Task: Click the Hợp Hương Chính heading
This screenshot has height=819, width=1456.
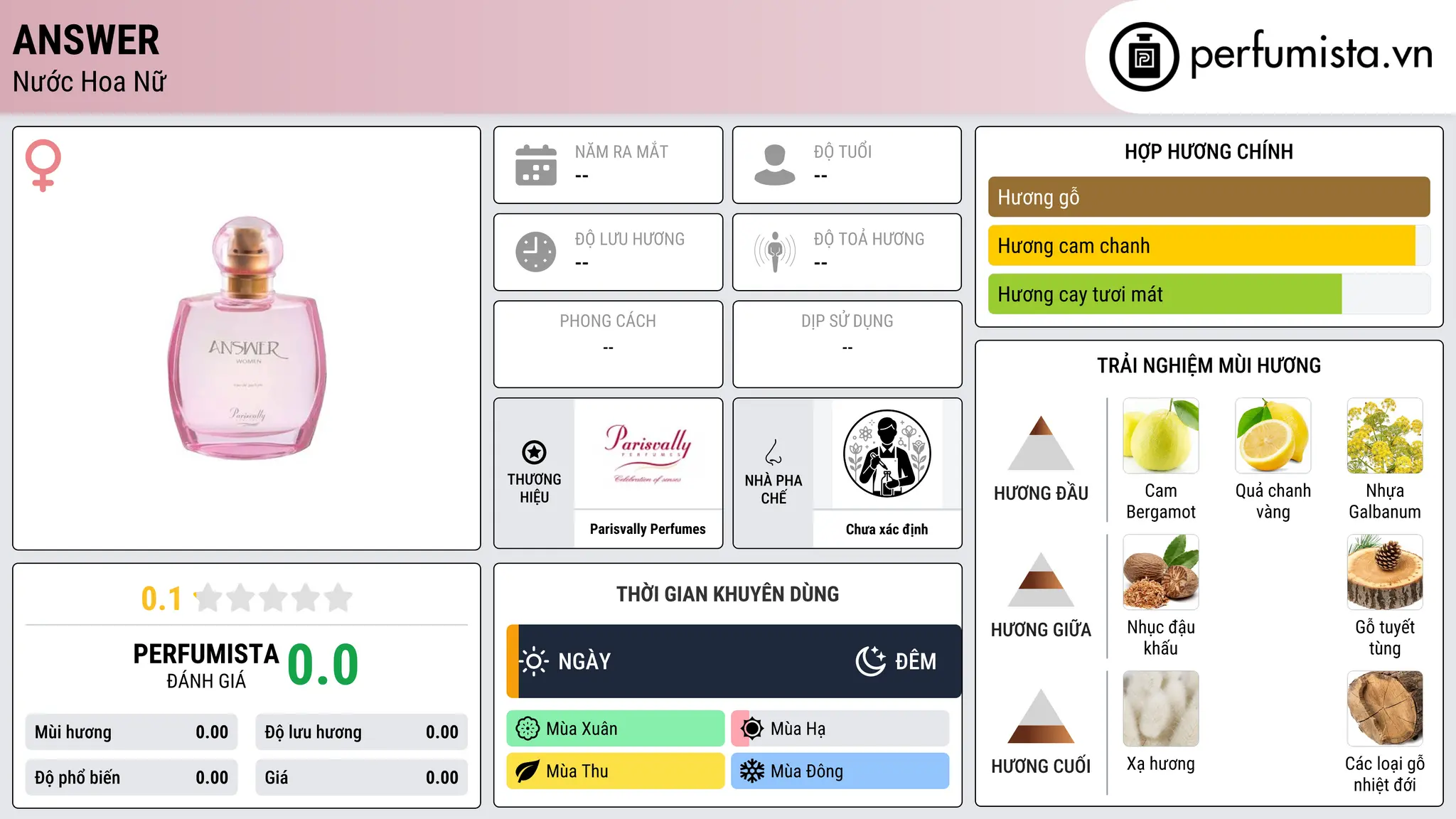Action: 1209,151
